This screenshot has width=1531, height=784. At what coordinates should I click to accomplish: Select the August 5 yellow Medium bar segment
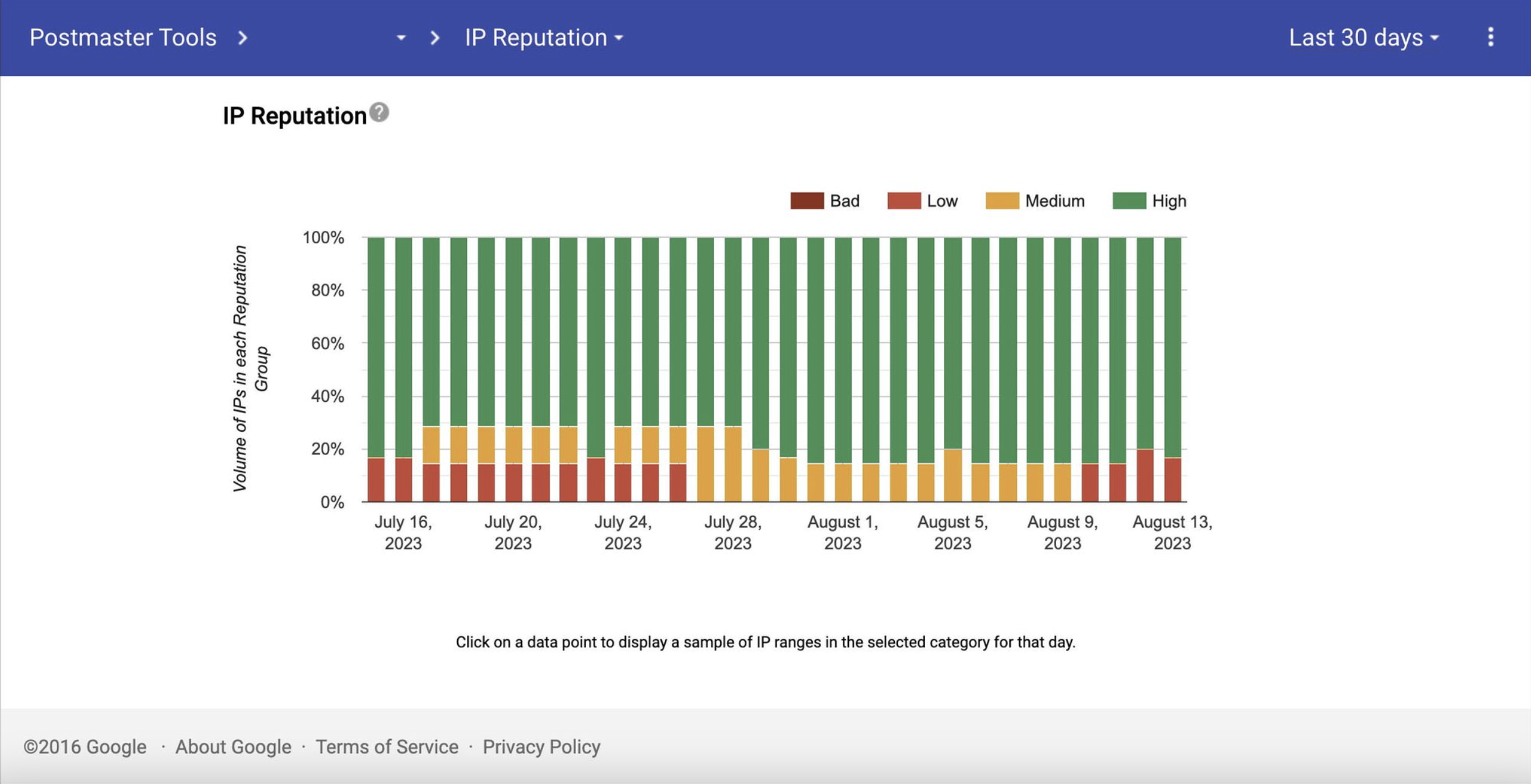tap(952, 475)
